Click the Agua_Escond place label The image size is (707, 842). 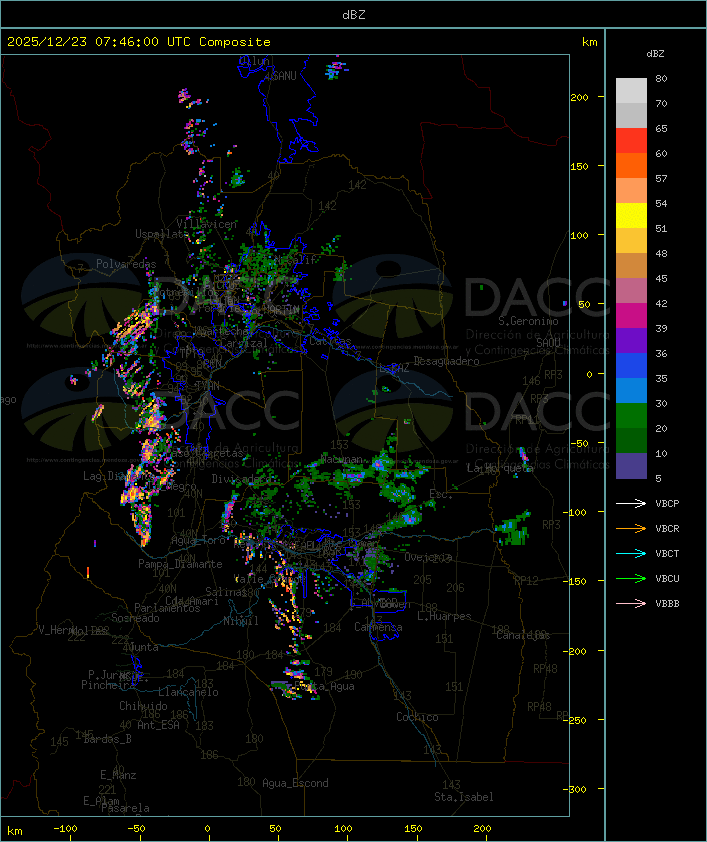pos(295,783)
